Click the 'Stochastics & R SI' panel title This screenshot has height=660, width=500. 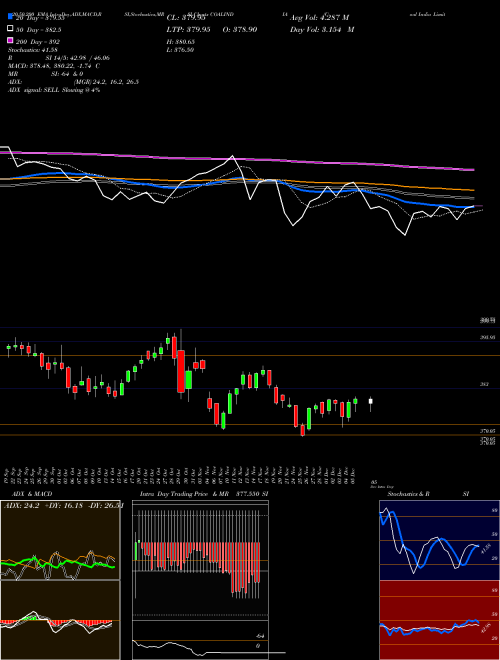point(428,494)
